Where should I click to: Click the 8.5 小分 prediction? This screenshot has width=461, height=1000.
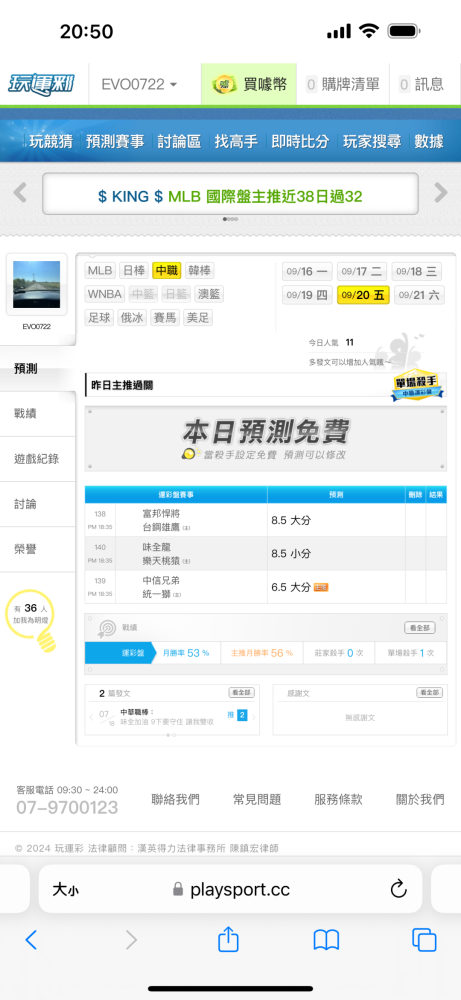pos(291,554)
